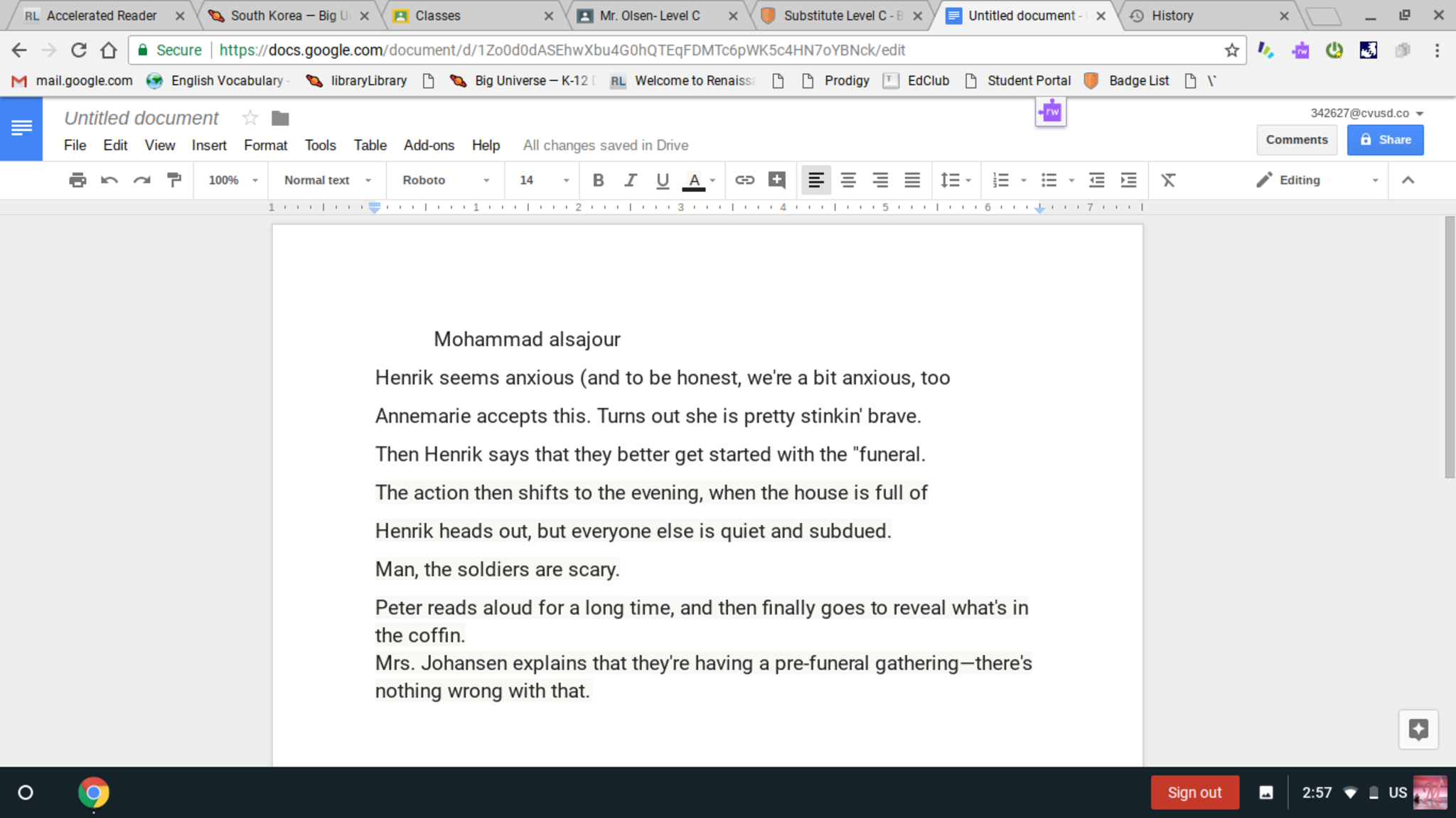The height and width of the screenshot is (818, 1456).
Task: Click the Untitled document title field
Action: tap(141, 118)
